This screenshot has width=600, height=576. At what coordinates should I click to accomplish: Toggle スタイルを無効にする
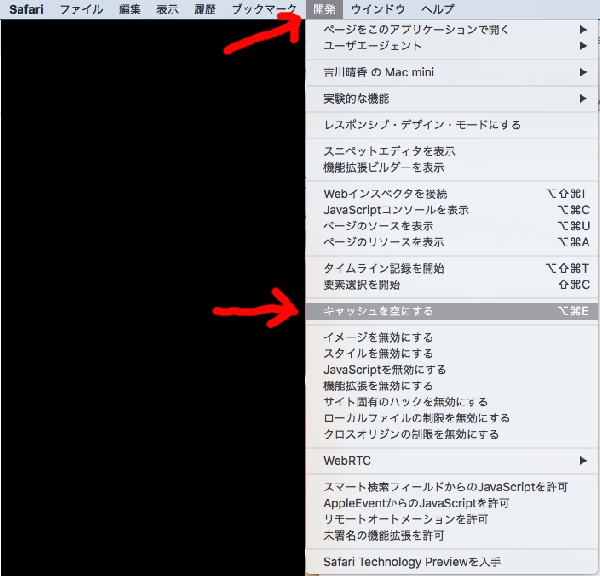[452, 354]
